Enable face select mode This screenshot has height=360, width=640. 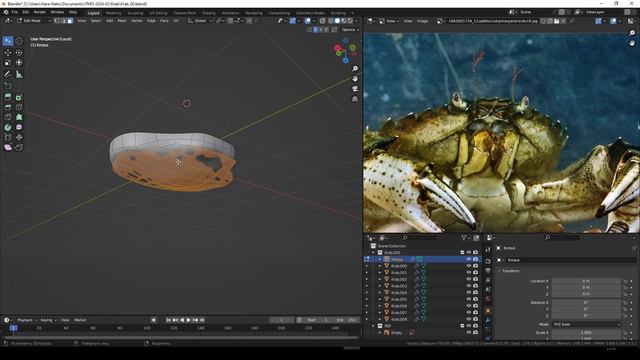point(70,21)
